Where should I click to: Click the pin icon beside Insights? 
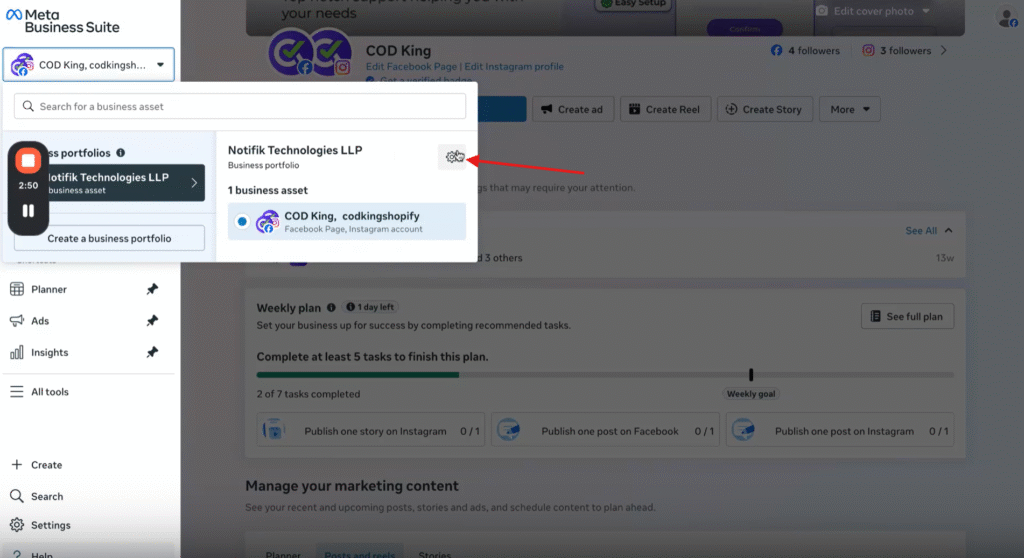coord(152,352)
